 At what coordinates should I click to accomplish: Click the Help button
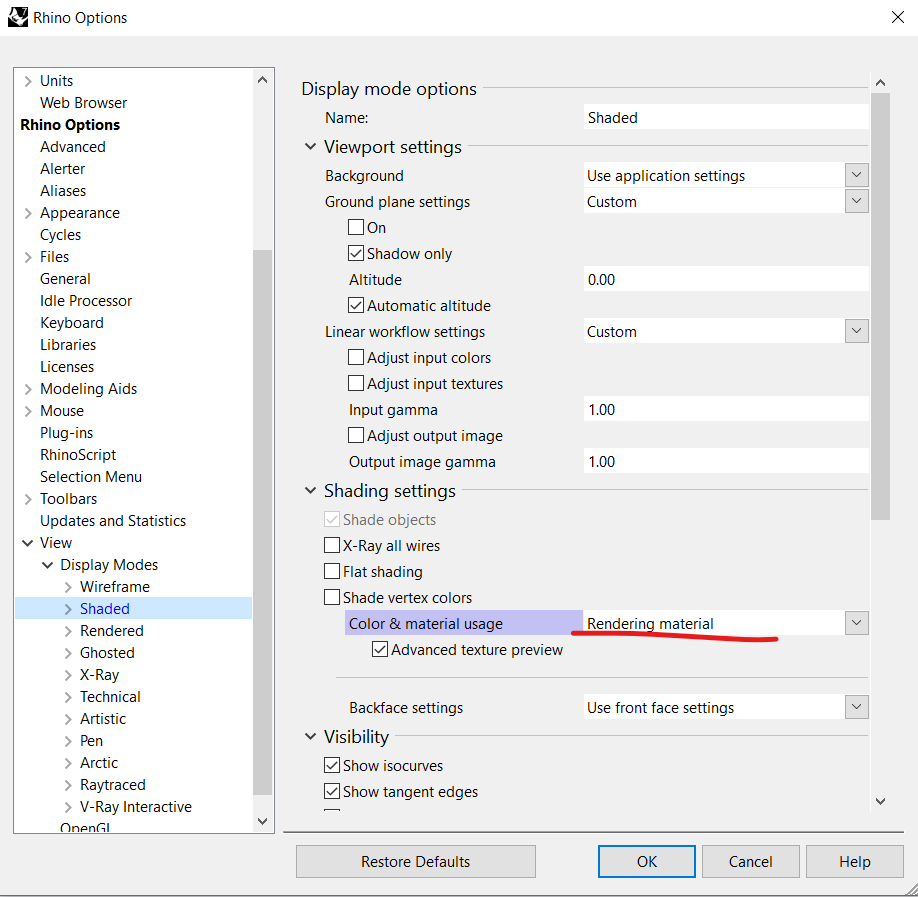[x=854, y=861]
